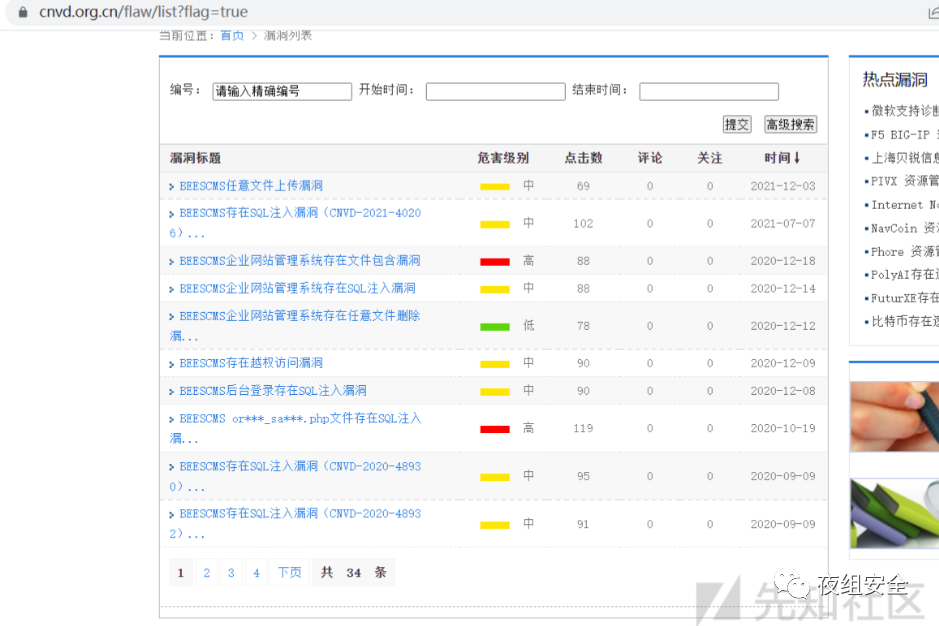Screen dimensions: 939x626
Task: Click yellow severity bar of 任意文件上传 row
Action: click(x=495, y=187)
